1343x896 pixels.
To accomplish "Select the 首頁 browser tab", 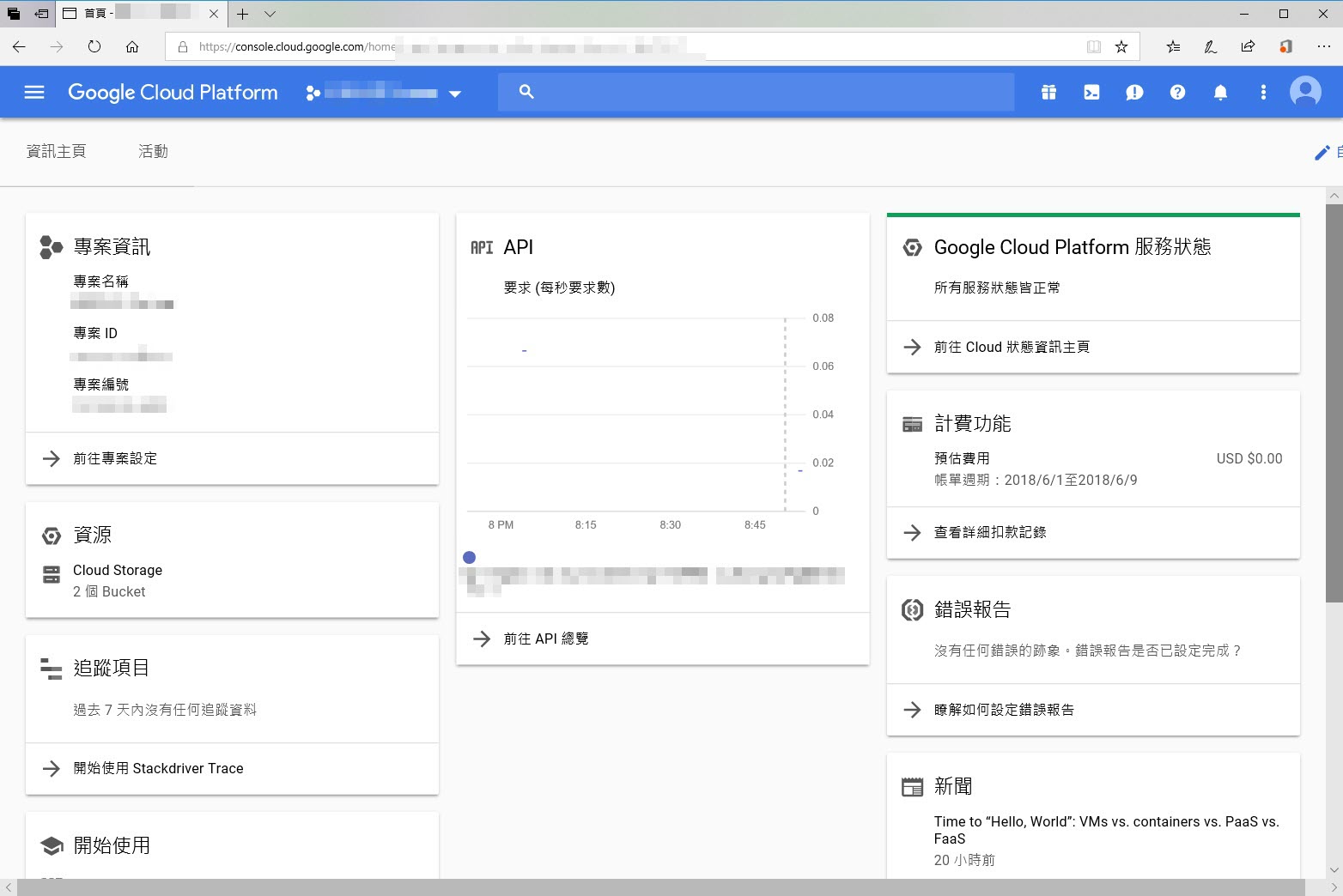I will pos(142,14).
